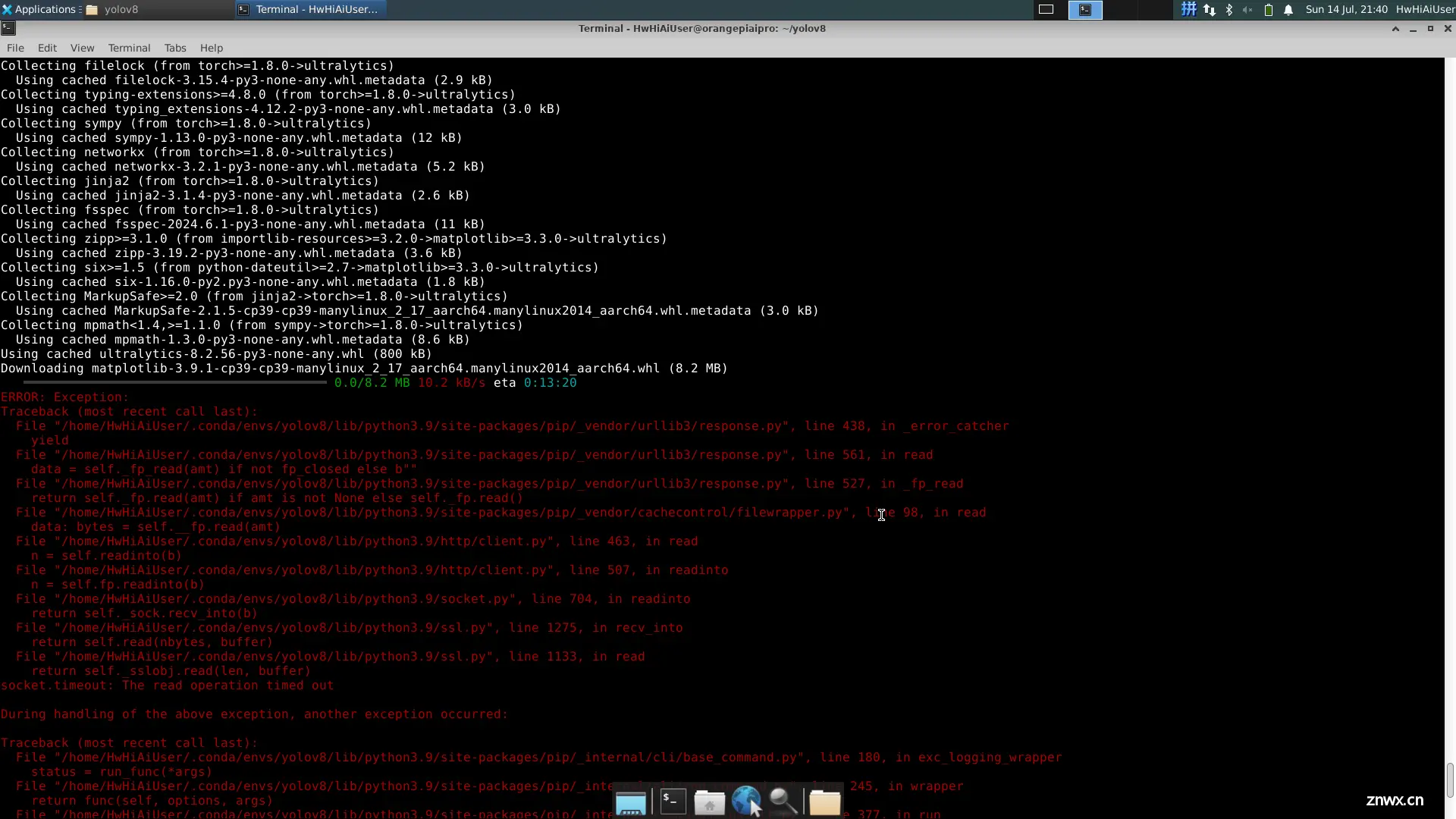Click the roll-up window arrow button
The height and width of the screenshot is (819, 1456).
coord(1395,28)
